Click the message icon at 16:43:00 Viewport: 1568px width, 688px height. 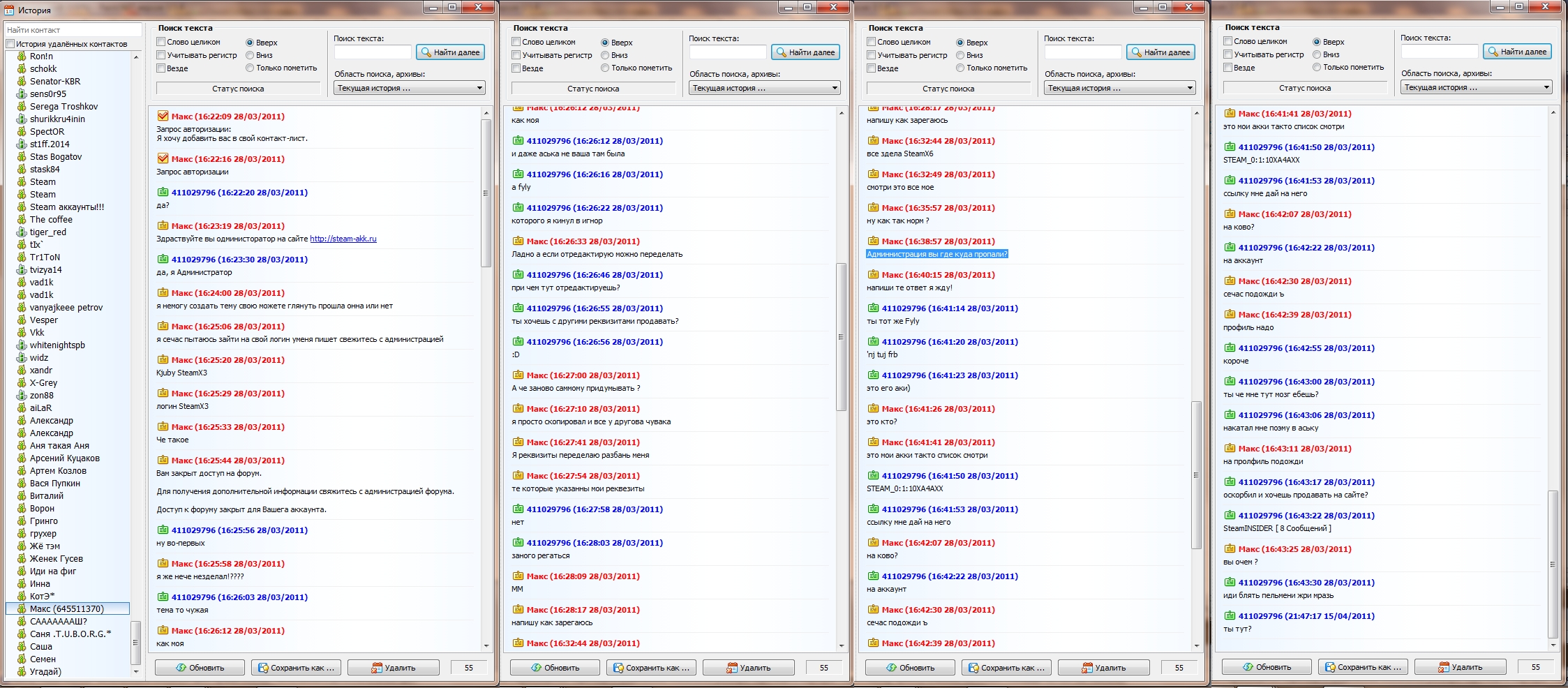click(x=1230, y=381)
